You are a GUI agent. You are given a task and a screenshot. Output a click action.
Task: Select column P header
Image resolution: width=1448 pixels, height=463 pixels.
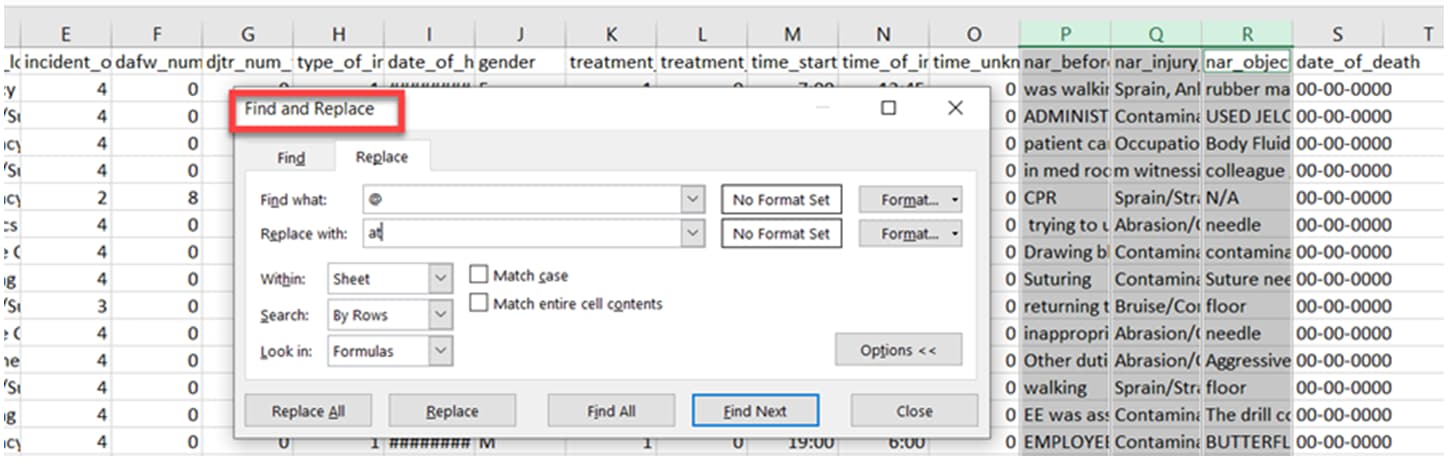point(1065,34)
